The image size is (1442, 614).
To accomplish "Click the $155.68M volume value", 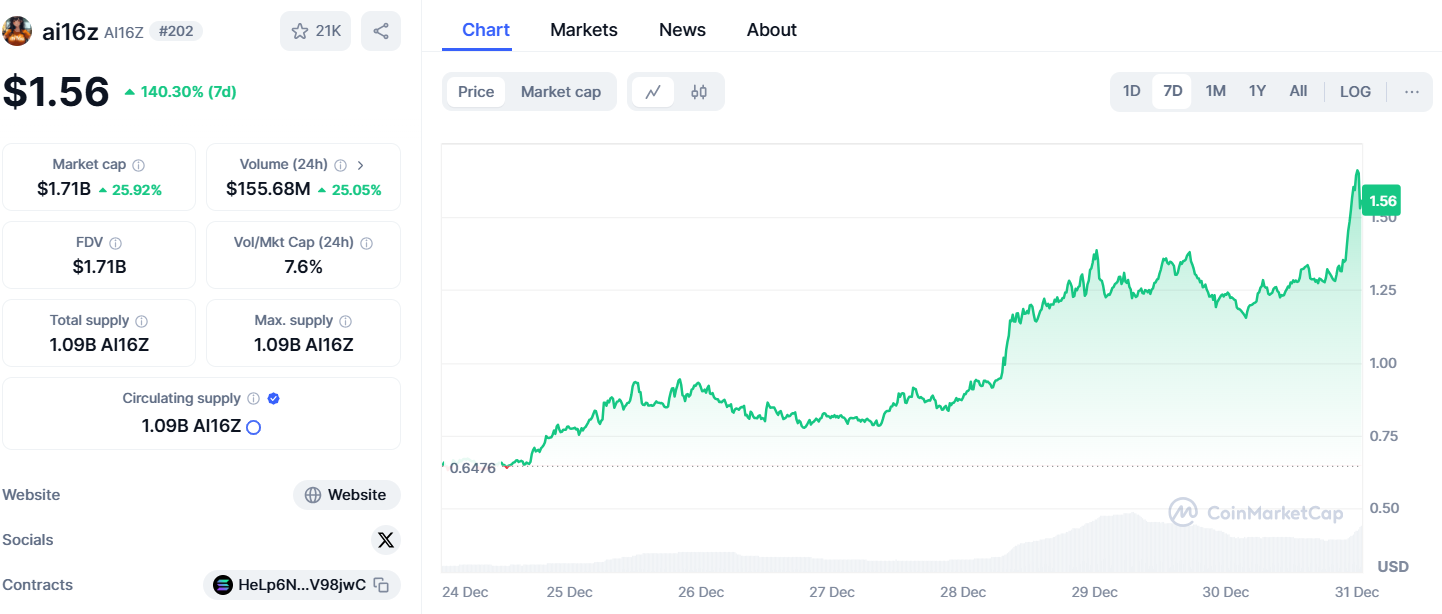I will click(268, 189).
